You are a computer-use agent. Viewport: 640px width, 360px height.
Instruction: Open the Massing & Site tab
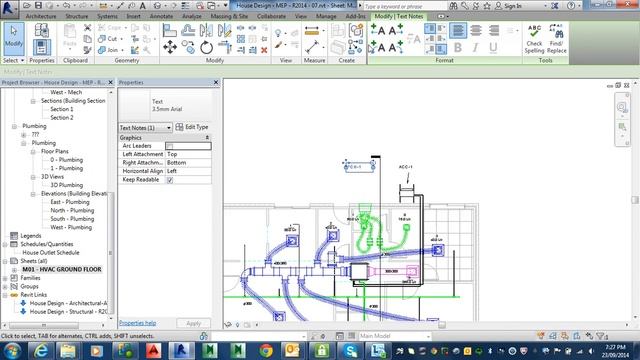[229, 16]
